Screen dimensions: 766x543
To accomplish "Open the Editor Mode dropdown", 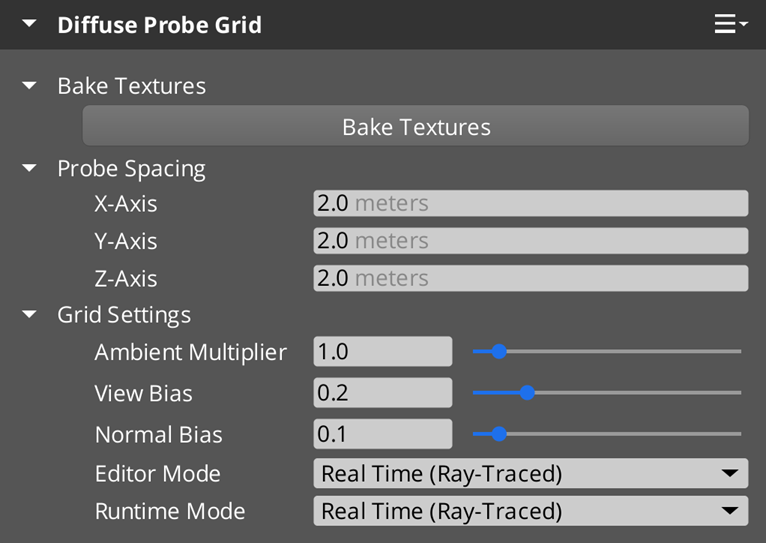I will [x=530, y=473].
